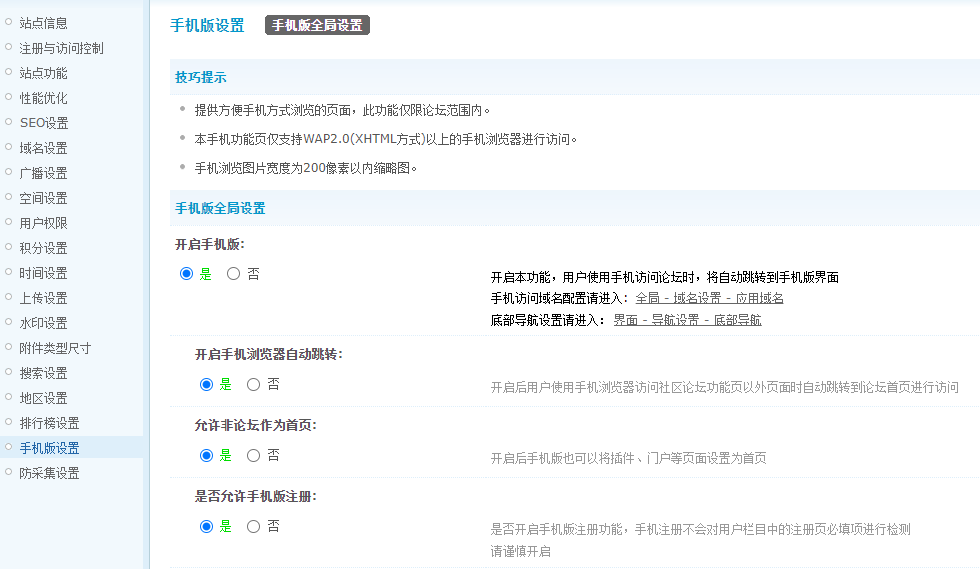Open 防采集设置 sidebar entry
The image size is (980, 569).
tap(49, 473)
